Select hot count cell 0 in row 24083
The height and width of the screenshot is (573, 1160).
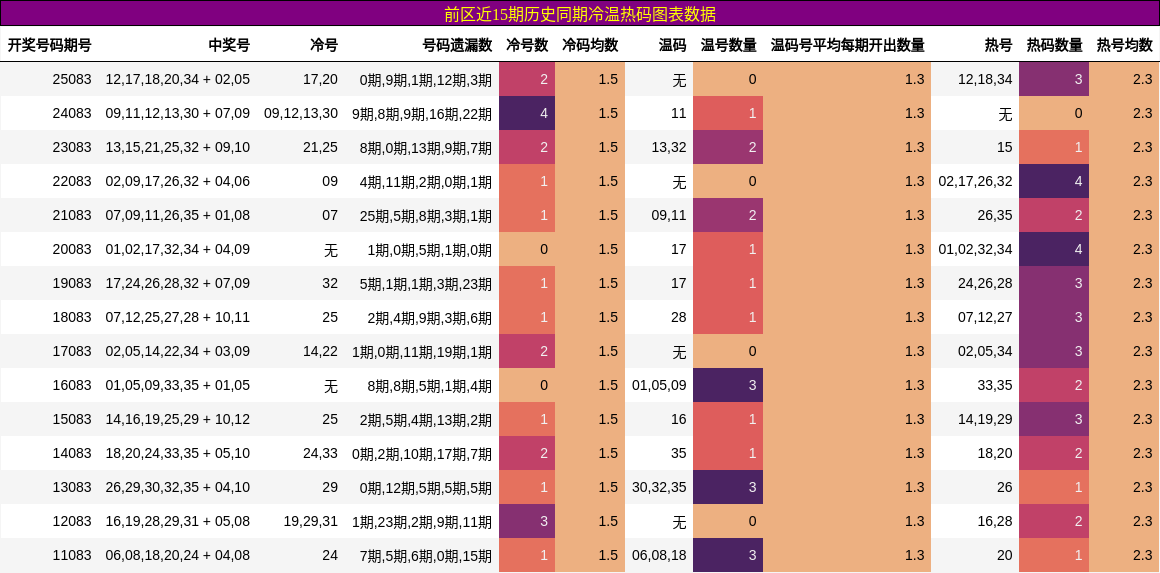[x=1054, y=113]
